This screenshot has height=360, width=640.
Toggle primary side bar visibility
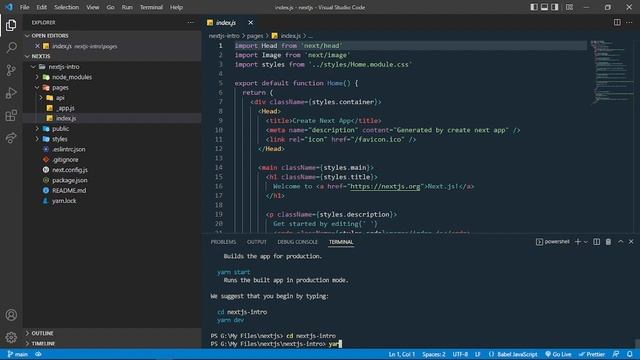click(534, 7)
